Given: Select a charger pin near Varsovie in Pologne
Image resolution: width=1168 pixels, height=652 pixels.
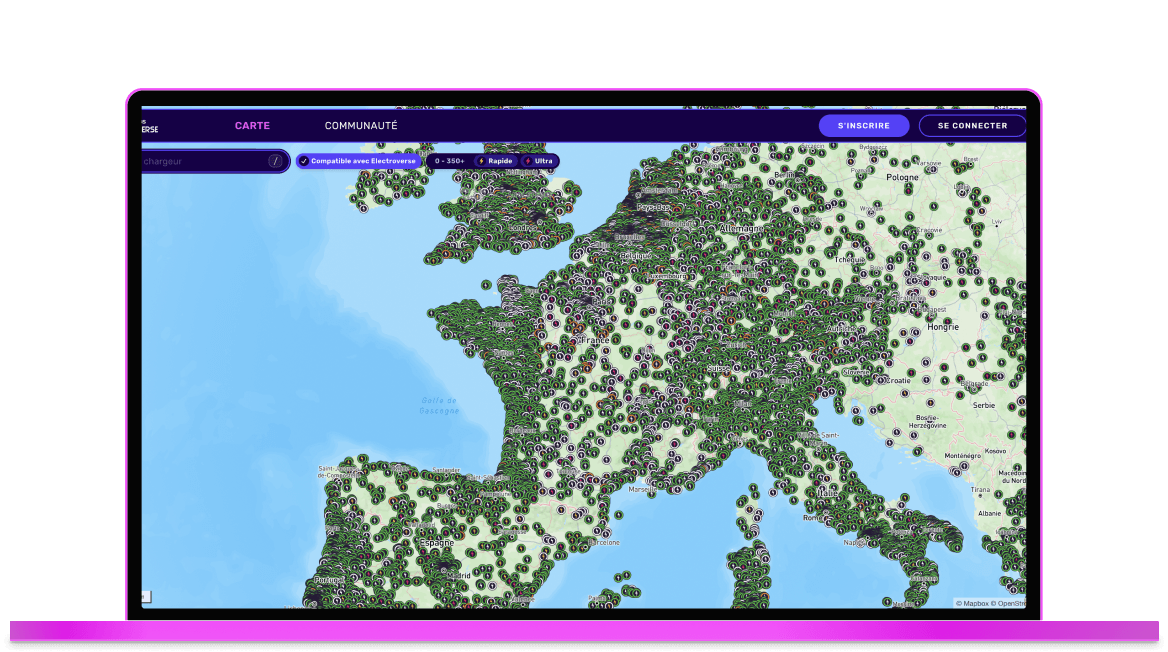Looking at the screenshot, I should coord(931,169).
